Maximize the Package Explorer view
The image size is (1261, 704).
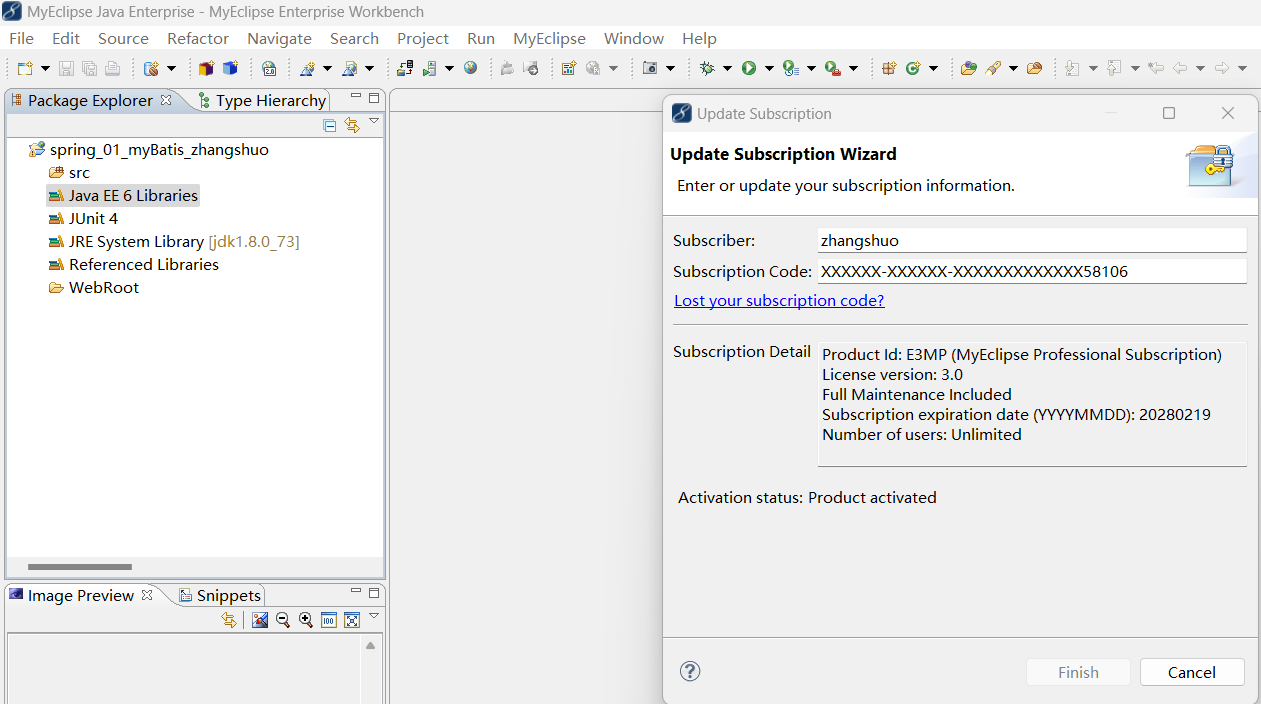tap(374, 98)
